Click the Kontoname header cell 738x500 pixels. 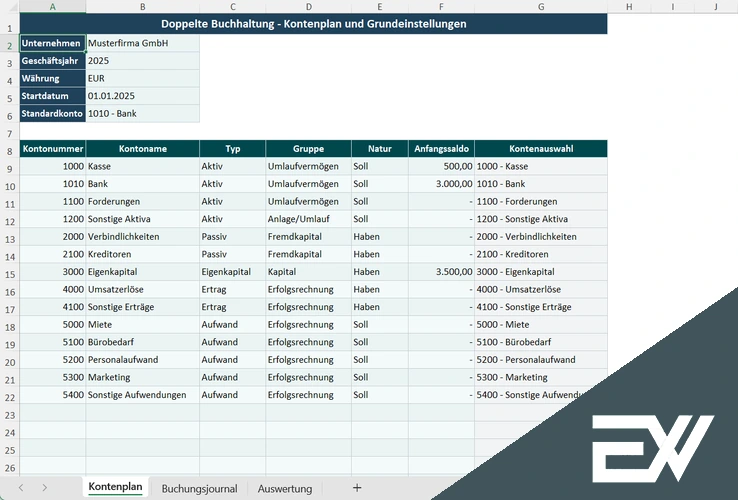[x=143, y=149]
